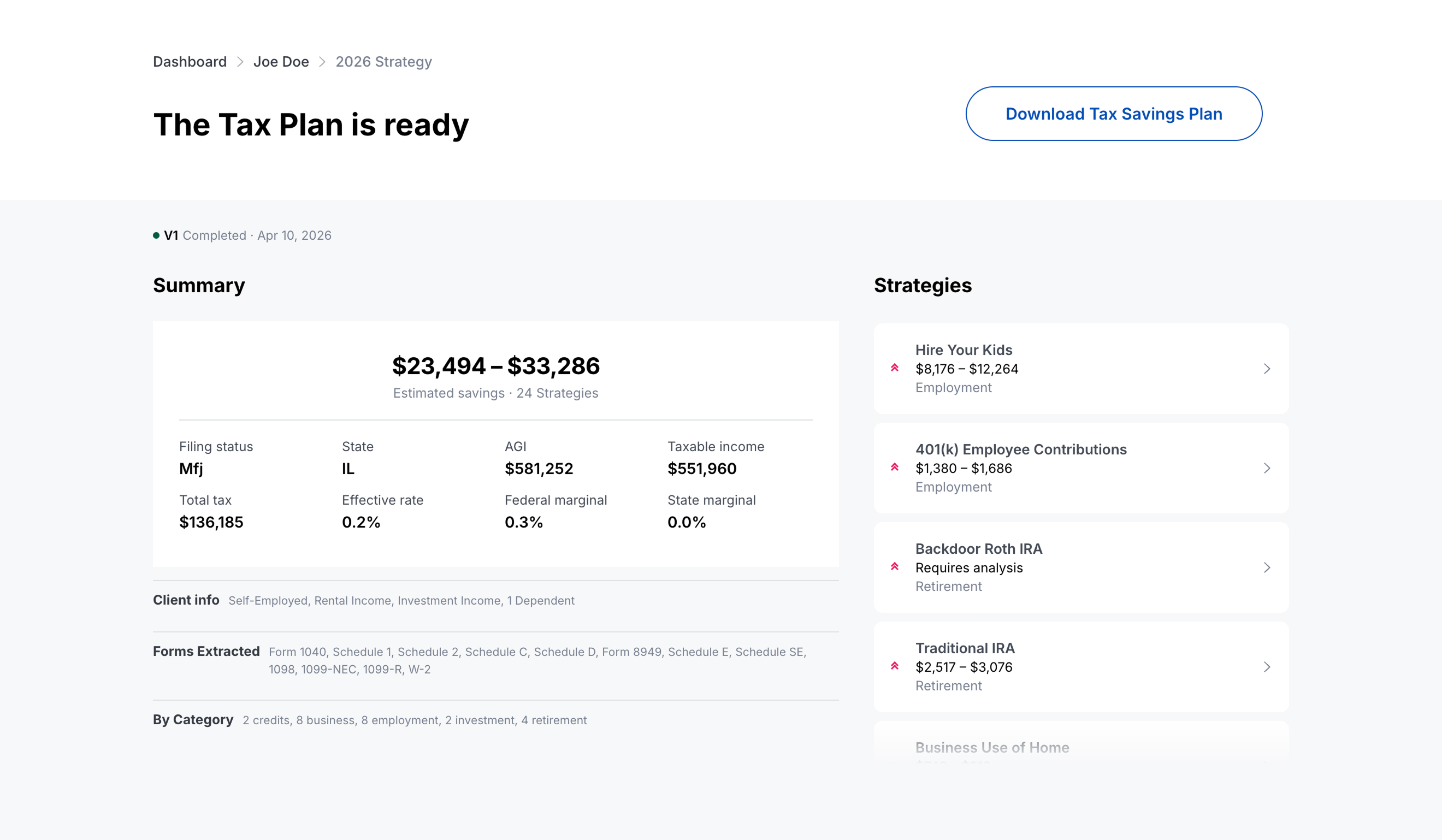Click the chevron between Joe Doe and 2026 Strategy

click(x=322, y=62)
